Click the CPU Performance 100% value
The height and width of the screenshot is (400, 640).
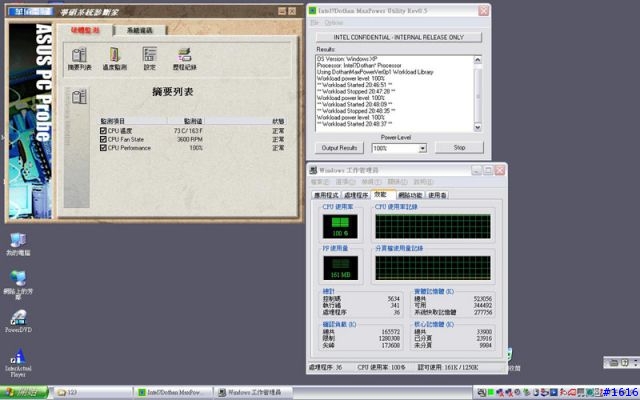point(196,148)
